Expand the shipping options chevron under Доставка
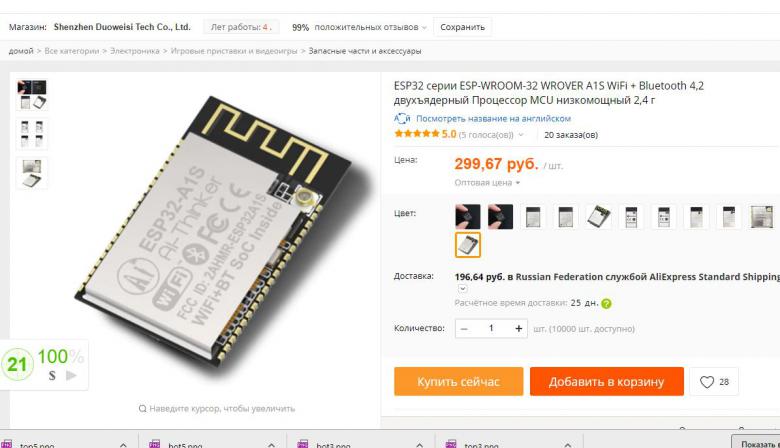This screenshot has width=780, height=448. [x=462, y=288]
